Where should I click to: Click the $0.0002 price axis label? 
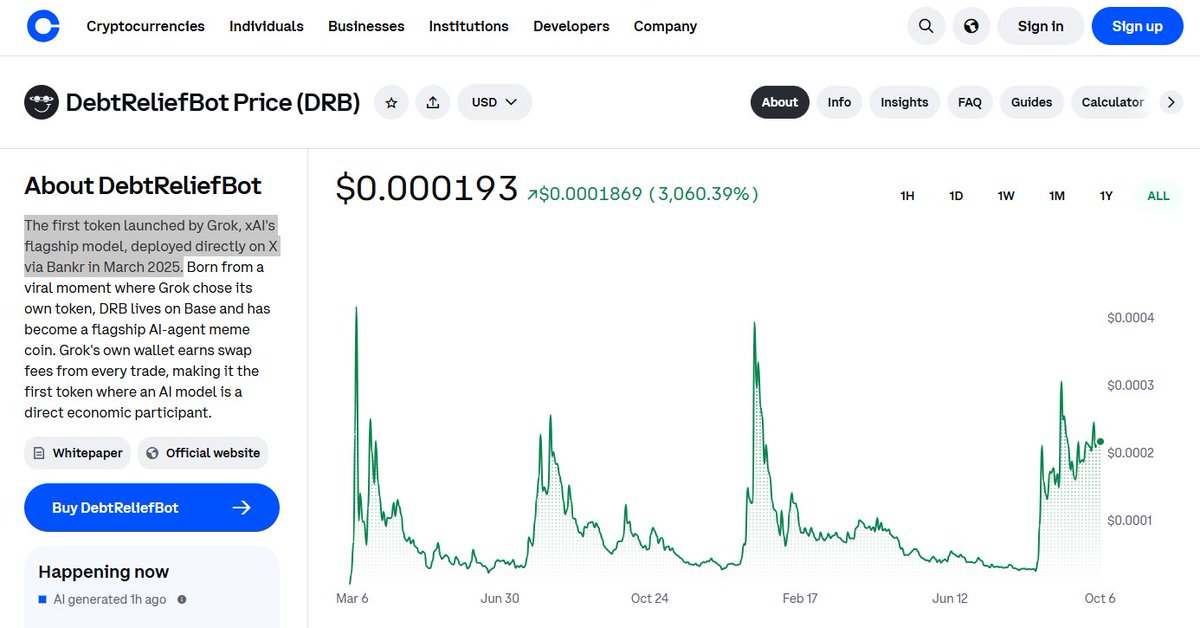click(x=1131, y=453)
